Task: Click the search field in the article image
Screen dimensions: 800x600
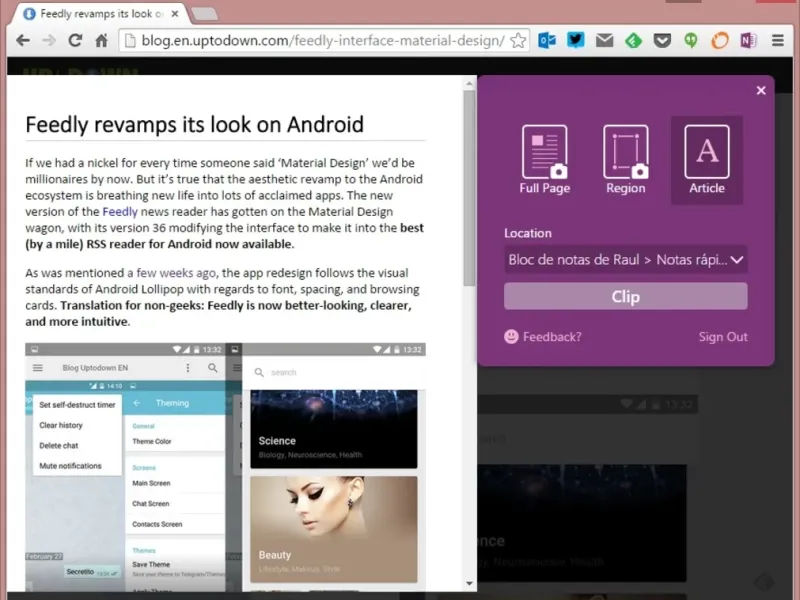Action: coord(334,372)
